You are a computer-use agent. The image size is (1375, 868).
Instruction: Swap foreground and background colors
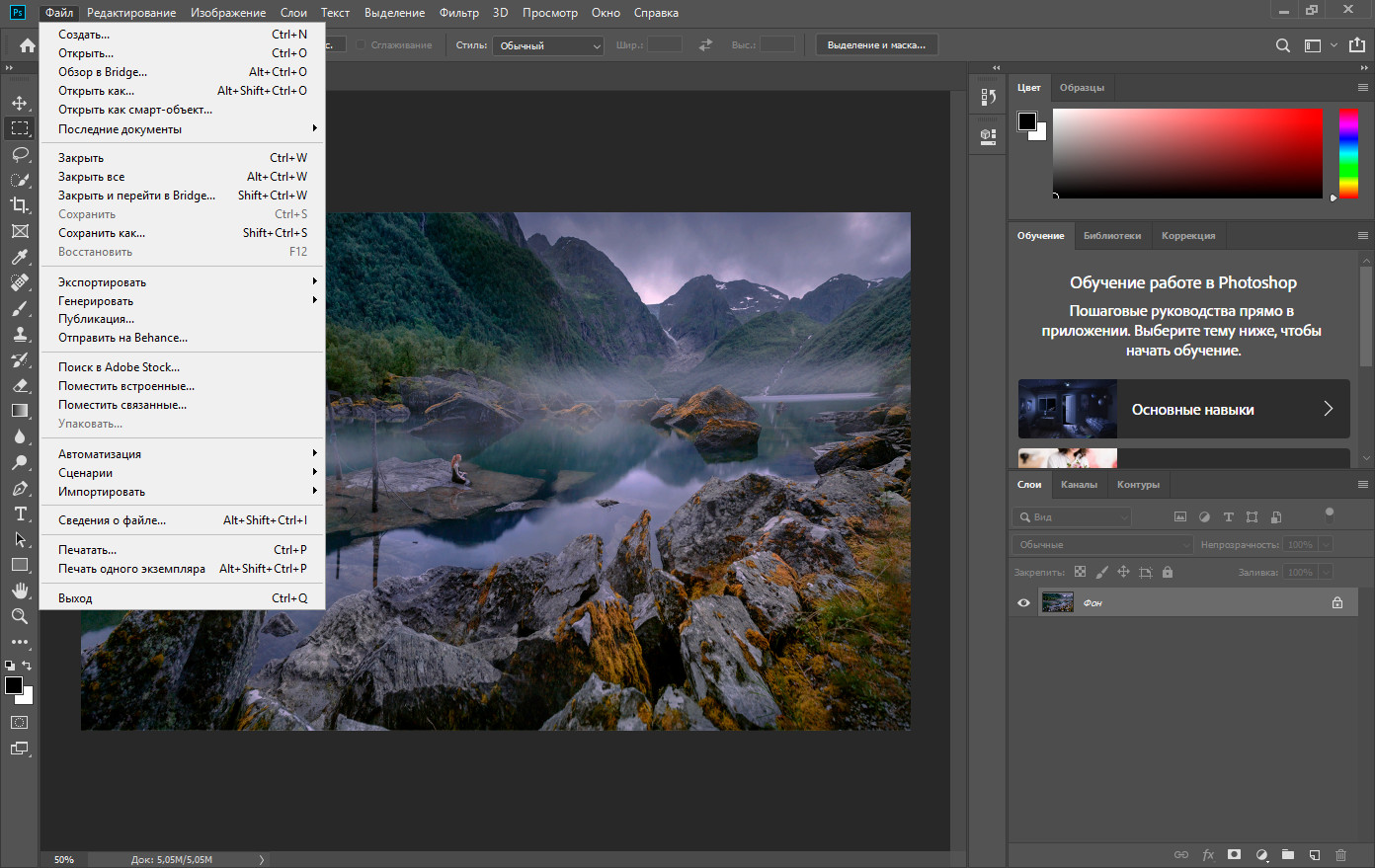pos(27,666)
